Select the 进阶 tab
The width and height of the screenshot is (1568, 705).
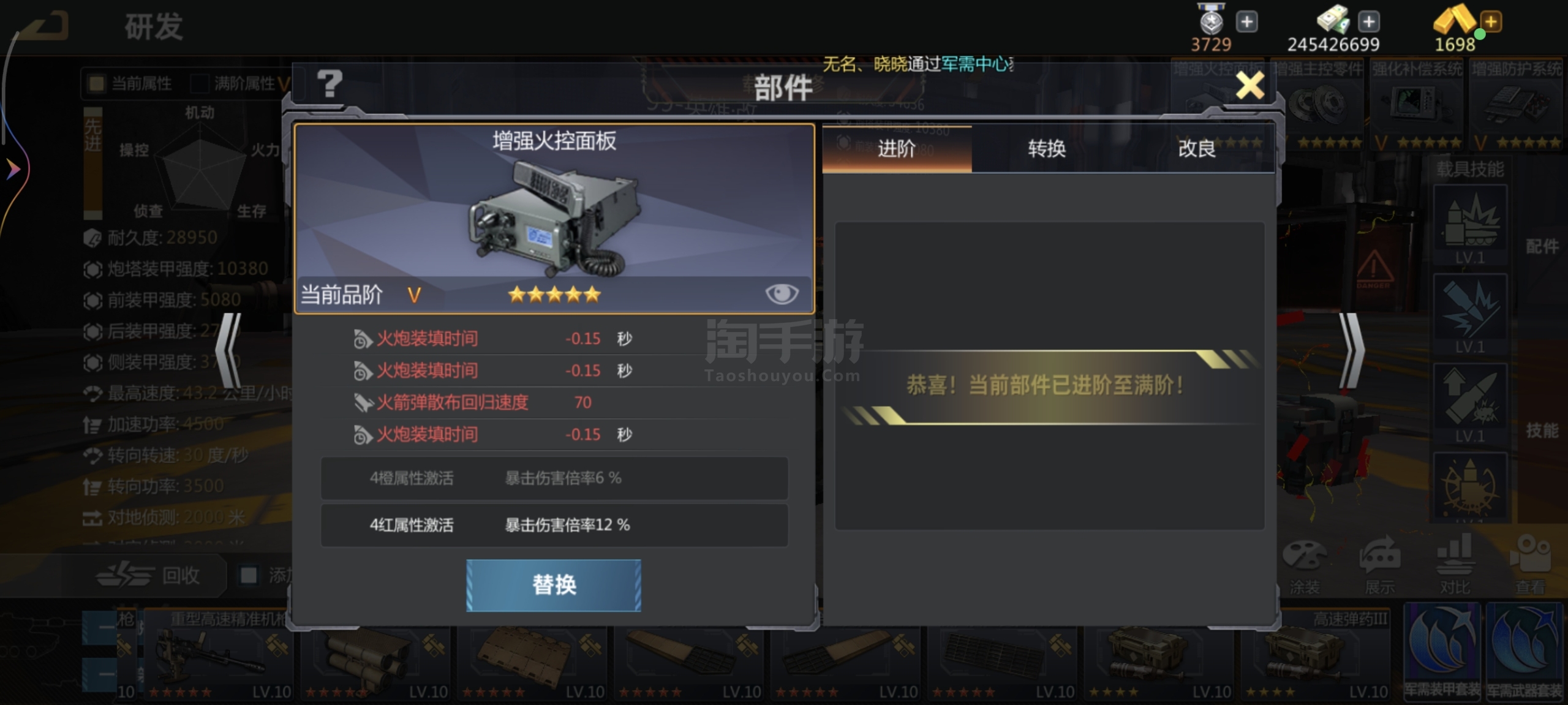click(897, 149)
